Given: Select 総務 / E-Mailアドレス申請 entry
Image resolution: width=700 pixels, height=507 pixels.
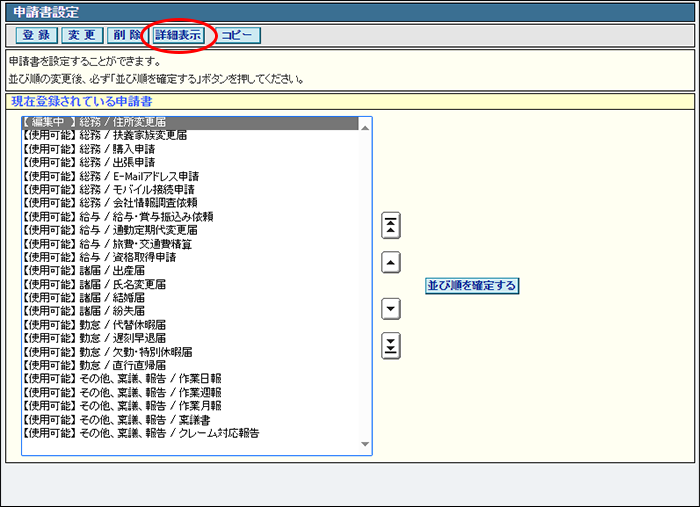Looking at the screenshot, I should (x=190, y=176).
